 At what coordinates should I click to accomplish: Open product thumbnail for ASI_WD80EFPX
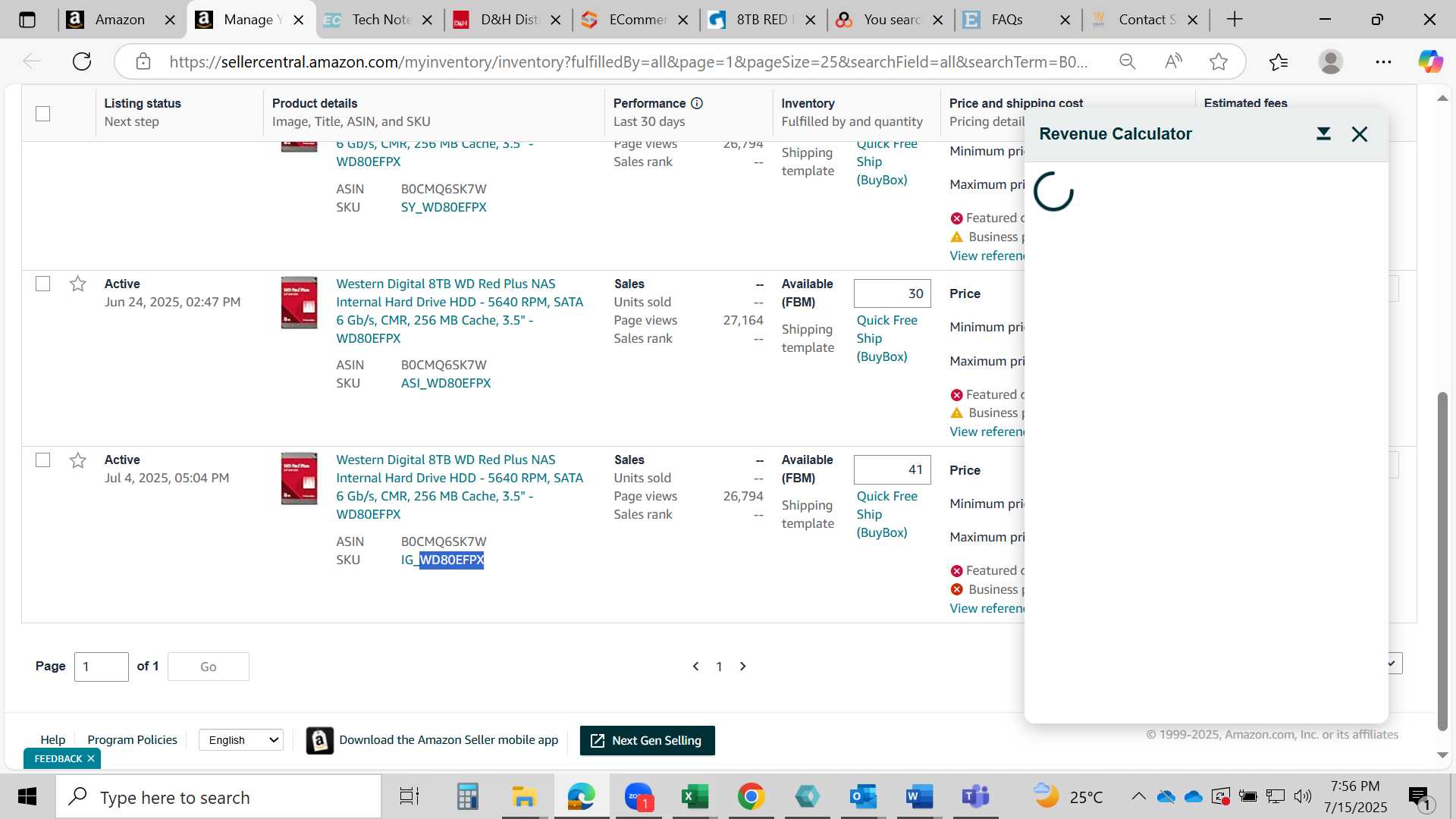pos(299,303)
